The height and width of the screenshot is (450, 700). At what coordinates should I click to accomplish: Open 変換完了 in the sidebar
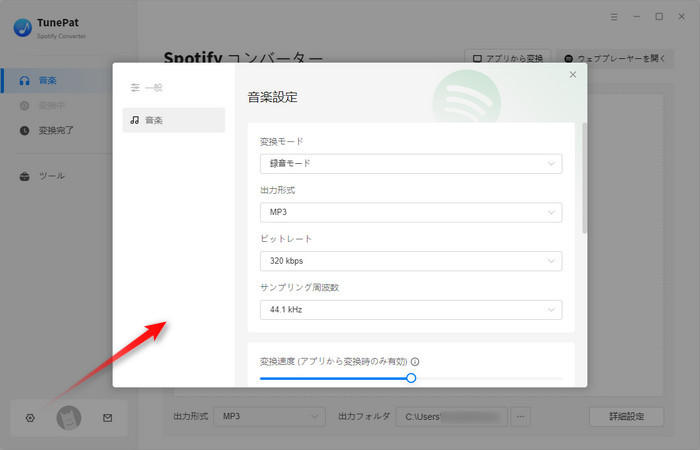click(x=57, y=130)
